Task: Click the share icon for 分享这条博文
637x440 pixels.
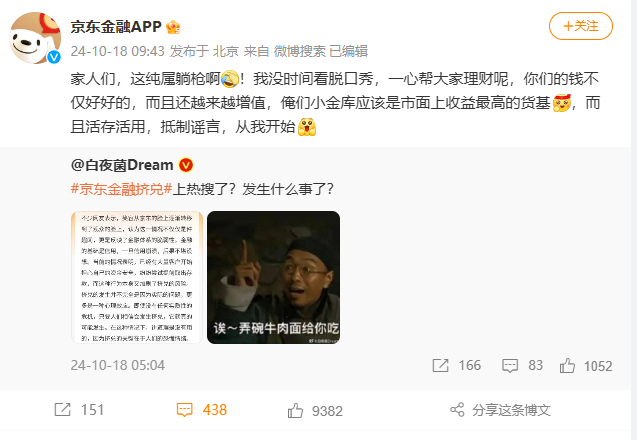Action: [457, 410]
